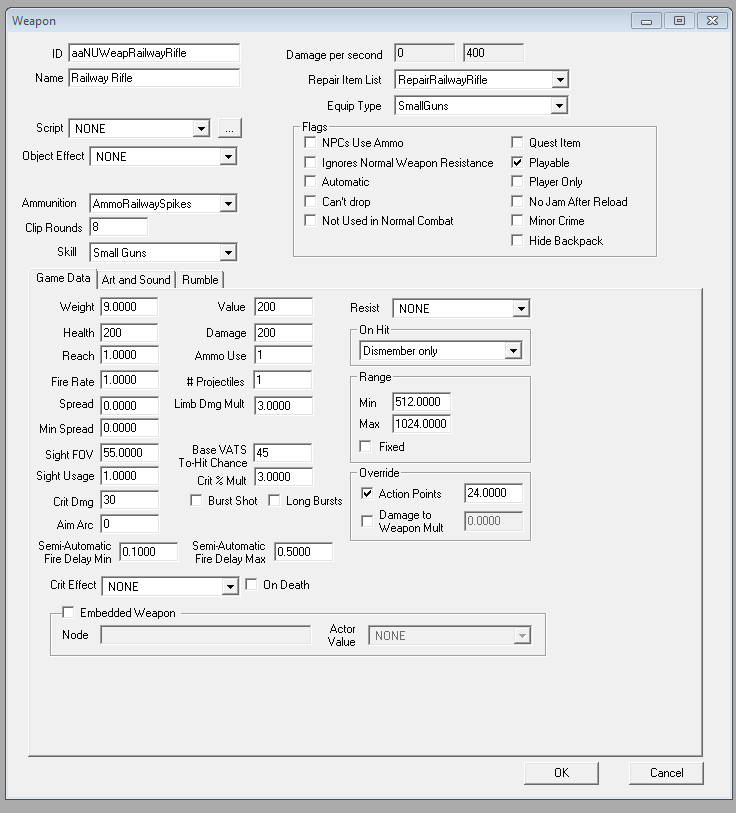Uncheck the Playable flag

[518, 162]
